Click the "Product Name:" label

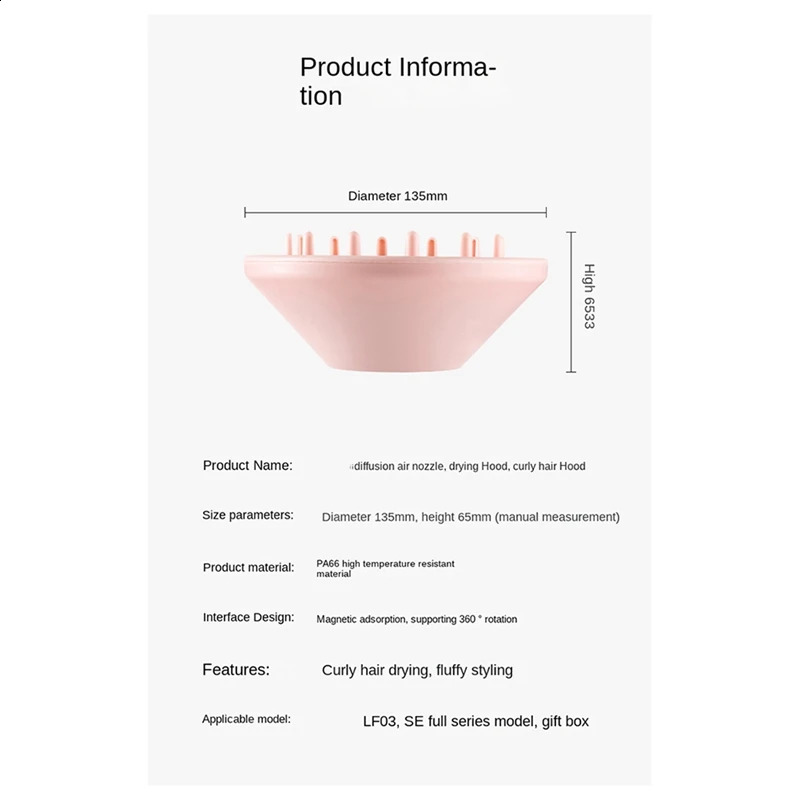[x=248, y=465]
